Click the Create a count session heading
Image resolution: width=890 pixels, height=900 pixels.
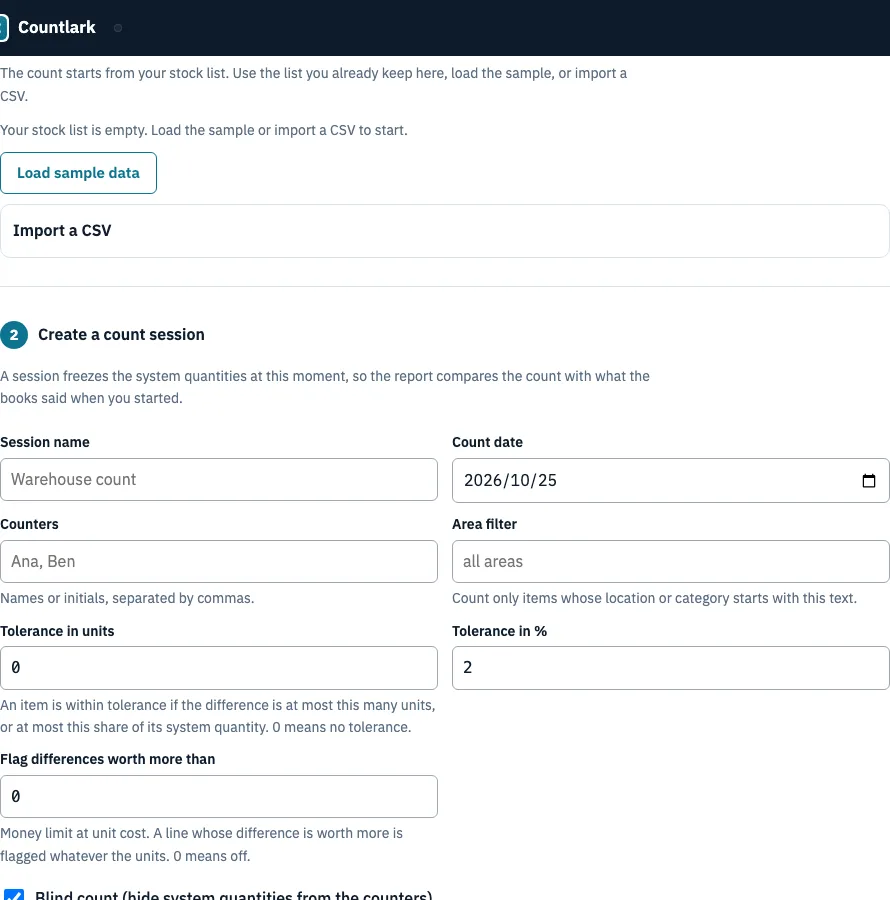tap(121, 335)
